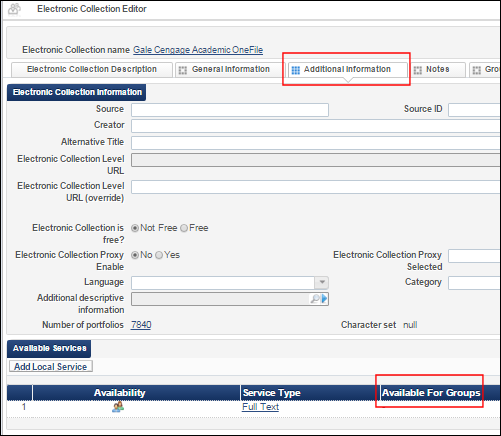Switch to the Additional Information tab
This screenshot has height=436, width=501.
pyautogui.click(x=348, y=69)
